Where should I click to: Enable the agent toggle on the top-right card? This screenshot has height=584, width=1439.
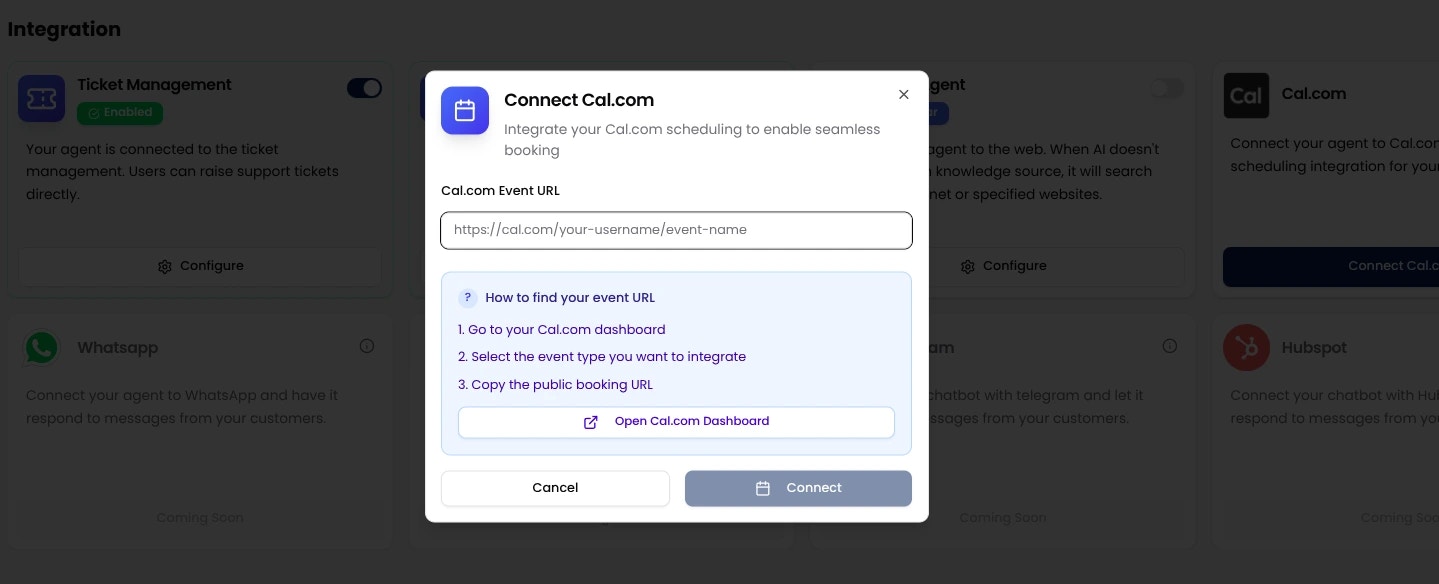pyautogui.click(x=1166, y=88)
